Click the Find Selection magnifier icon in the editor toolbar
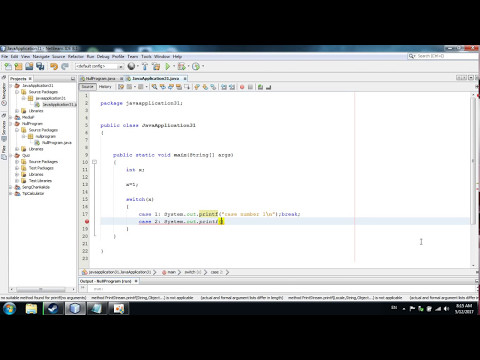The image size is (480, 360). tap(154, 87)
